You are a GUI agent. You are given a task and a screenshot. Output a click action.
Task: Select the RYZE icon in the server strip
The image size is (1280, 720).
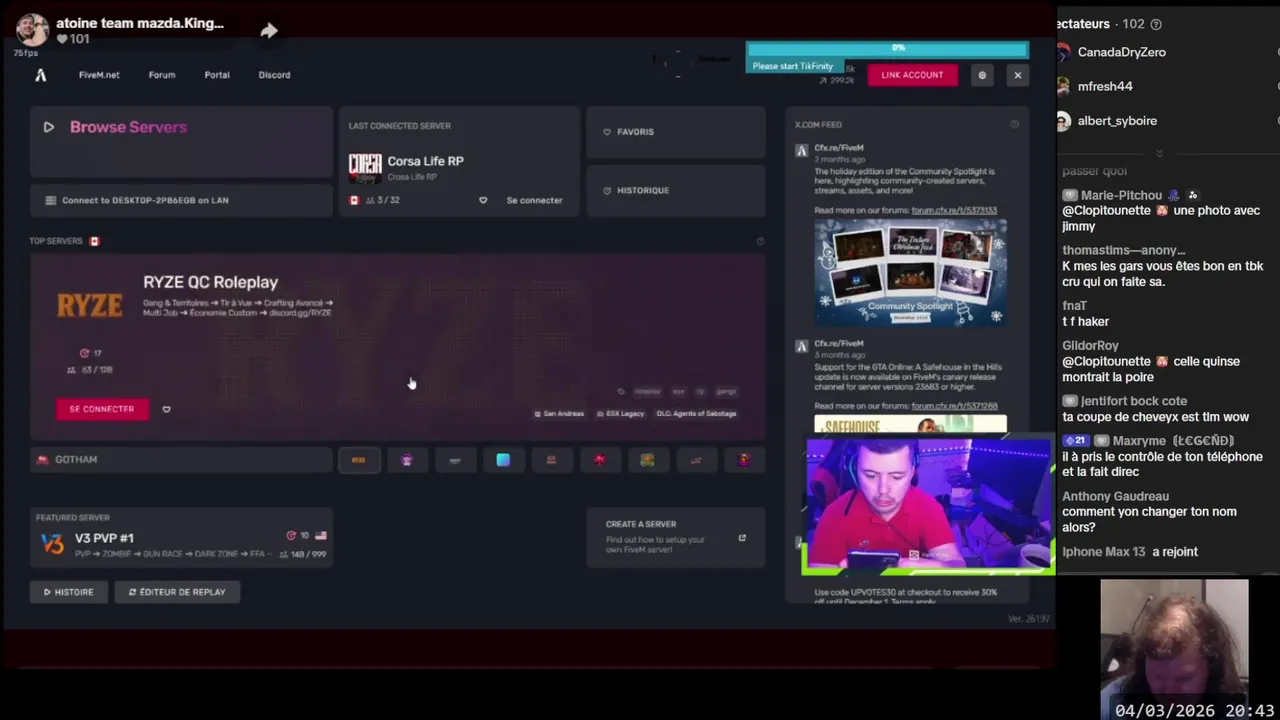click(359, 460)
